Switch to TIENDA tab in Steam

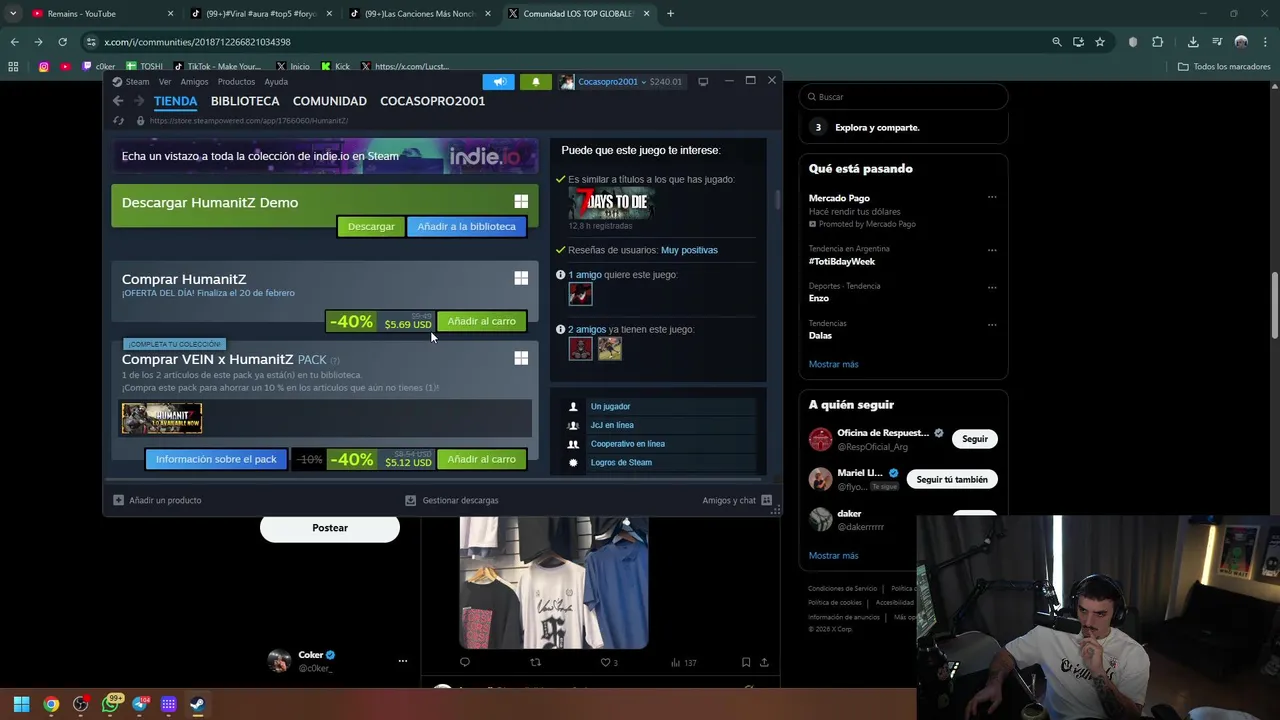tap(175, 101)
